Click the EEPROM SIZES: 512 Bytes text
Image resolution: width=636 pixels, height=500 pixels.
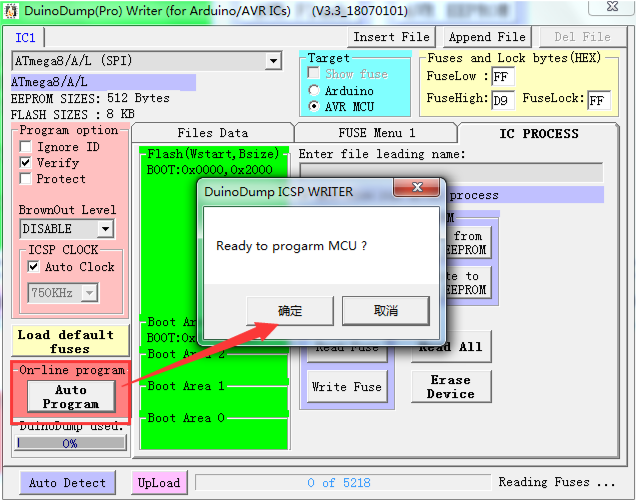click(x=90, y=99)
